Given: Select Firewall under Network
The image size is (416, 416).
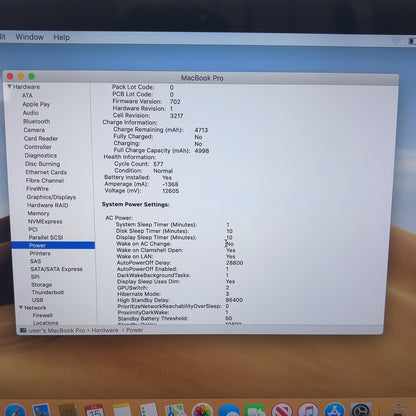Looking at the screenshot, I should (x=43, y=315).
